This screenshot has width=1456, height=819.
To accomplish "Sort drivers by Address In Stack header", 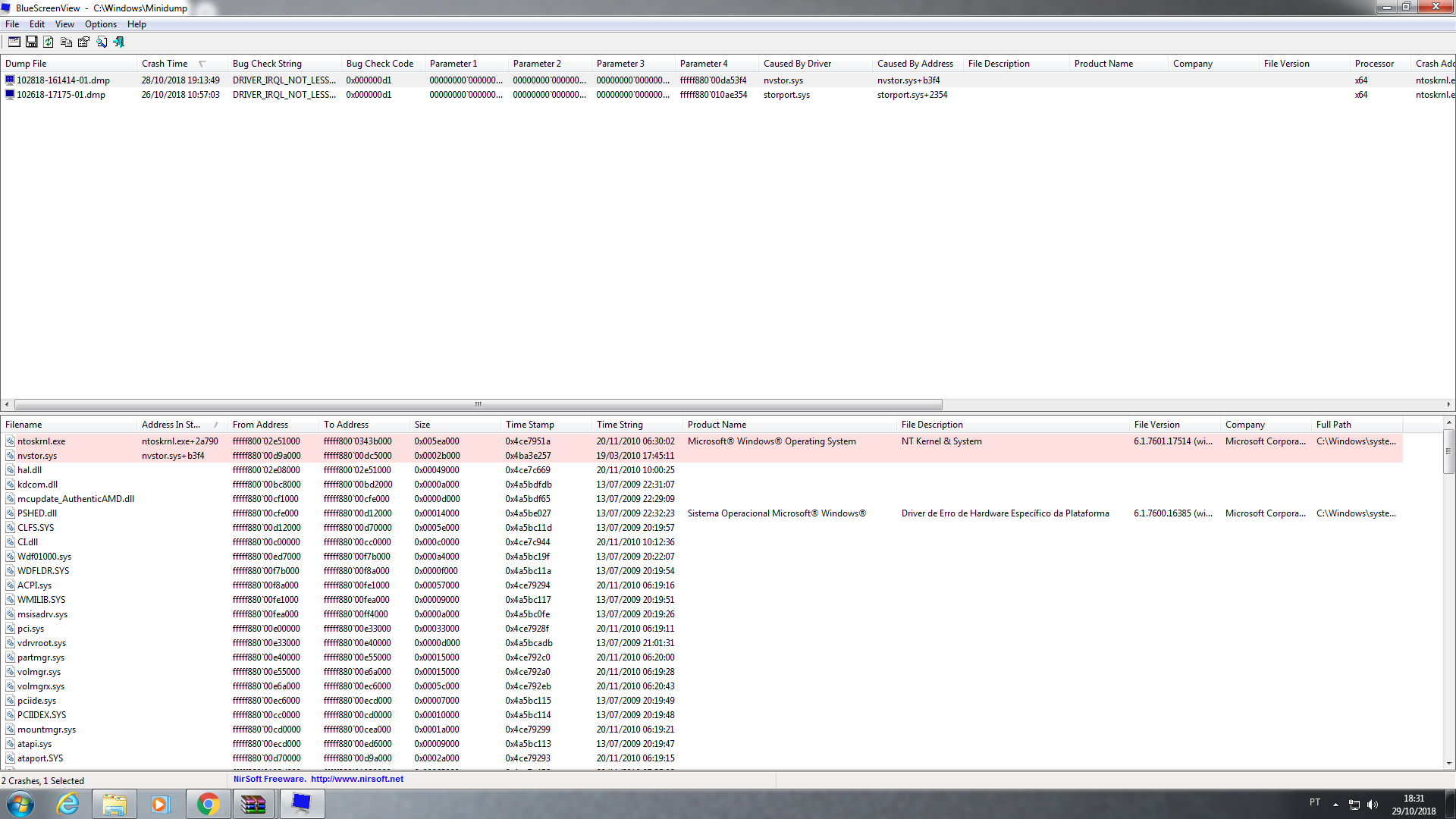I will point(182,425).
